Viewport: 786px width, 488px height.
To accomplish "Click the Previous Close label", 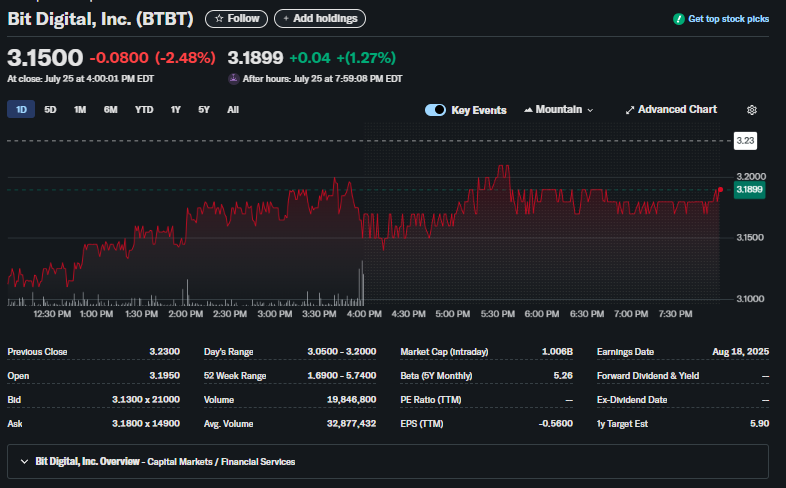I will pyautogui.click(x=37, y=352).
